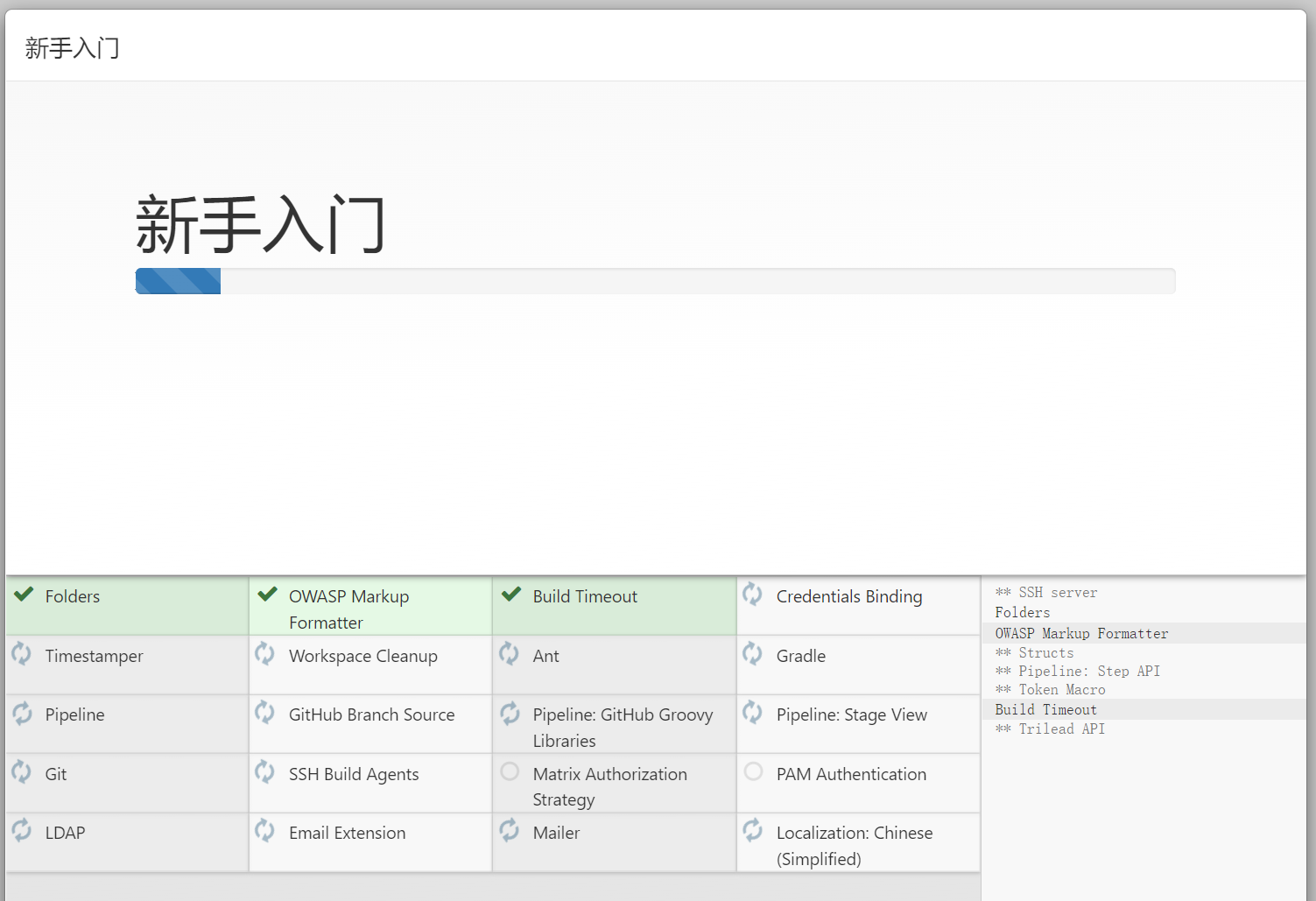This screenshot has width=1316, height=901.
Task: Select the Workspace Cleanup plugin label
Action: pos(363,656)
